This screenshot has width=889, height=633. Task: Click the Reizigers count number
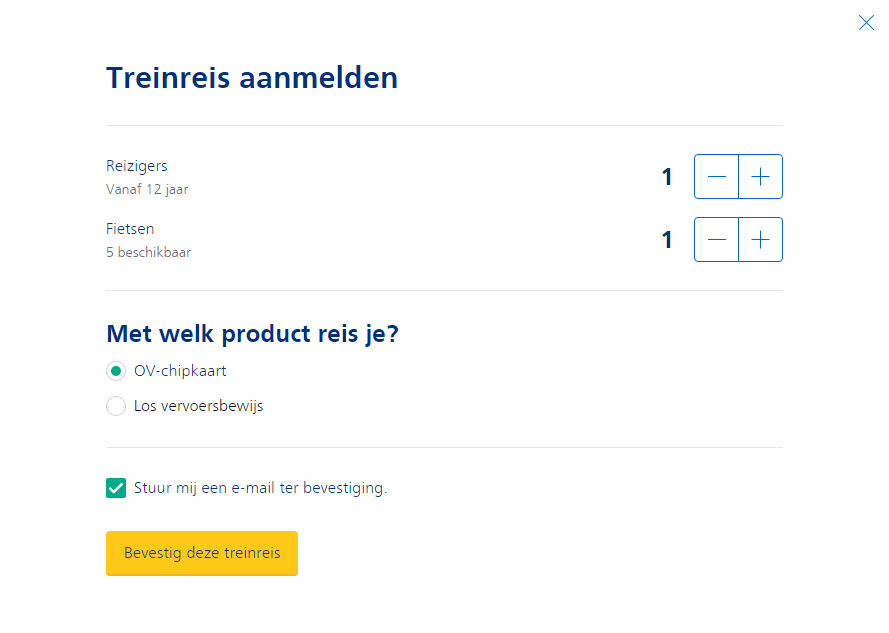coord(667,177)
